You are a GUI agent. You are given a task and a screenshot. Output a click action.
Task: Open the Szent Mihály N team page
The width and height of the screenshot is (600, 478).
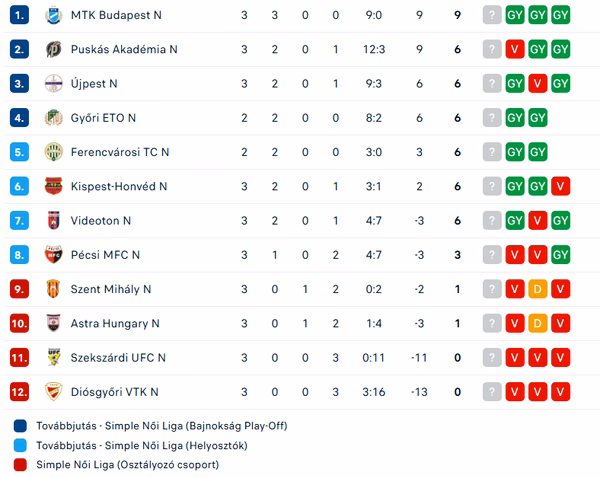point(111,289)
